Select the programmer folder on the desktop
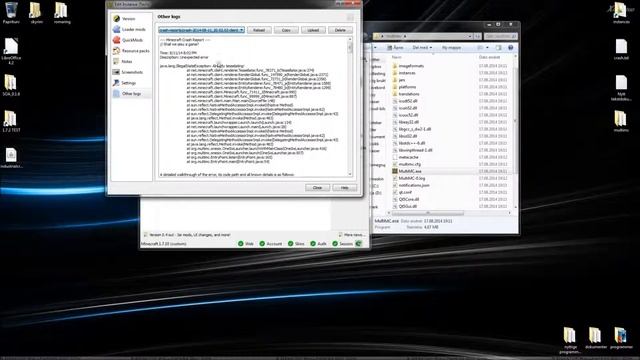Viewport: 640px width, 360px height. [621, 338]
